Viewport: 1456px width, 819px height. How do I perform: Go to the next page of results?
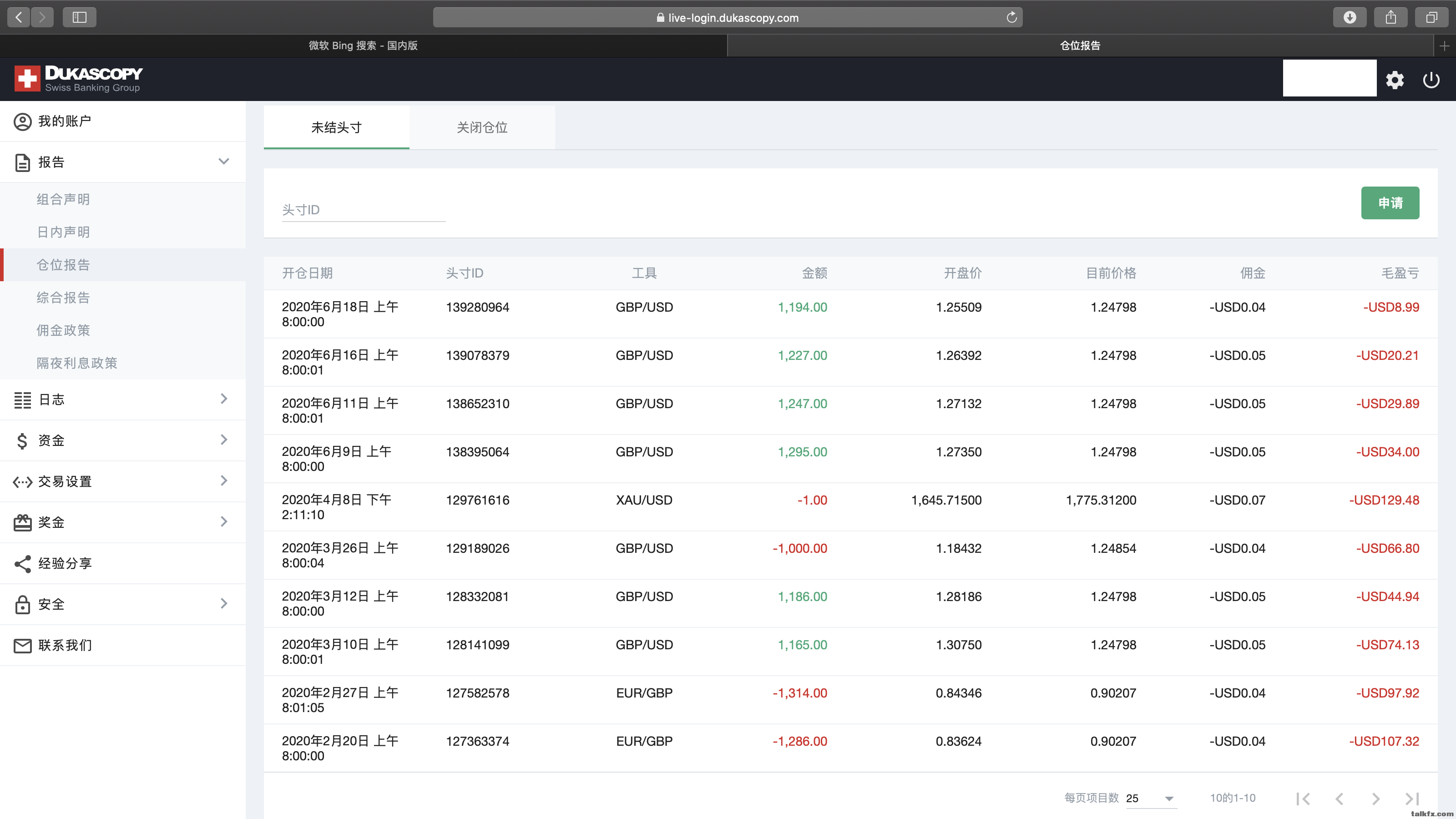coord(1376,798)
